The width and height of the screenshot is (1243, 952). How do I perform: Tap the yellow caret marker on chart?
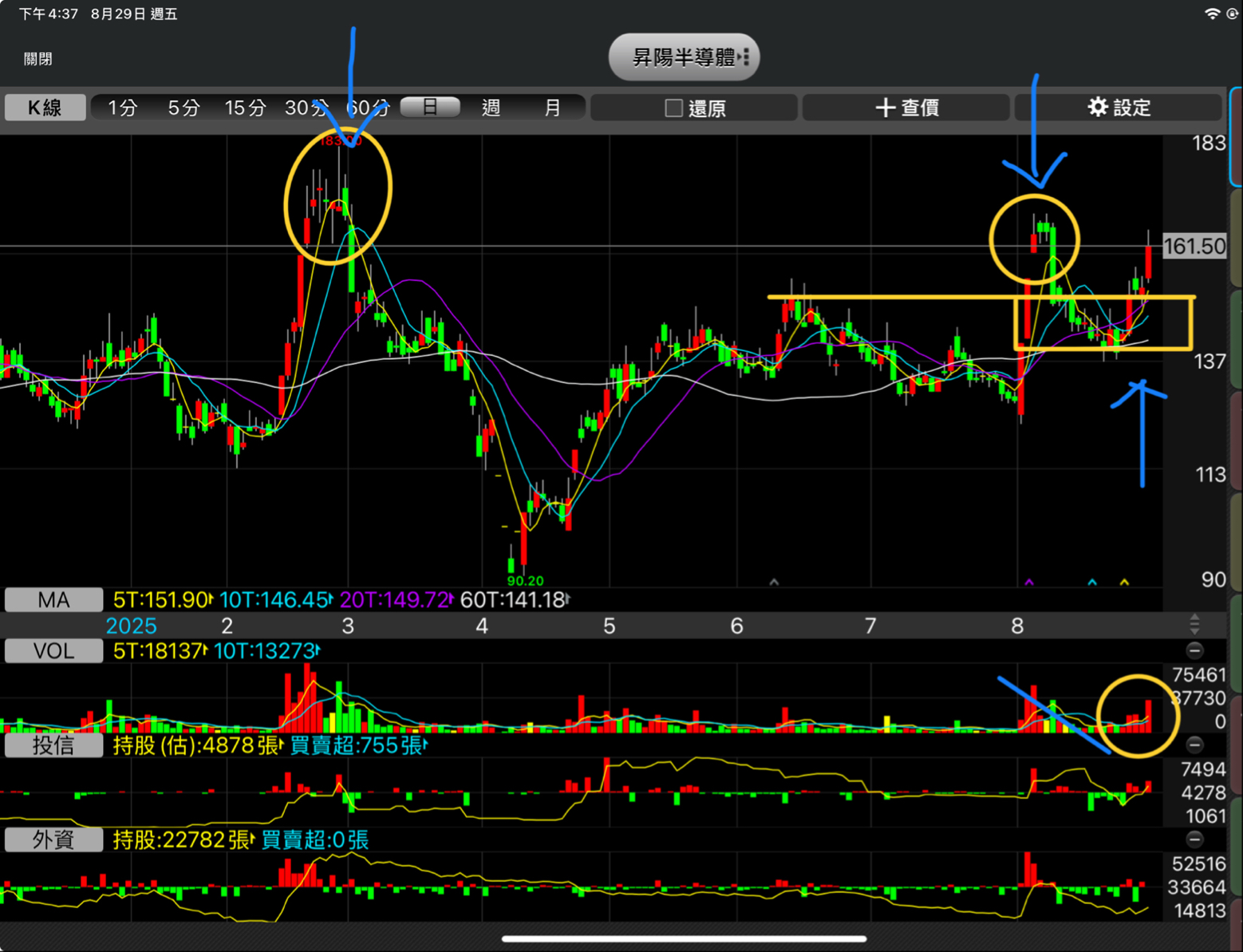coord(1124,583)
